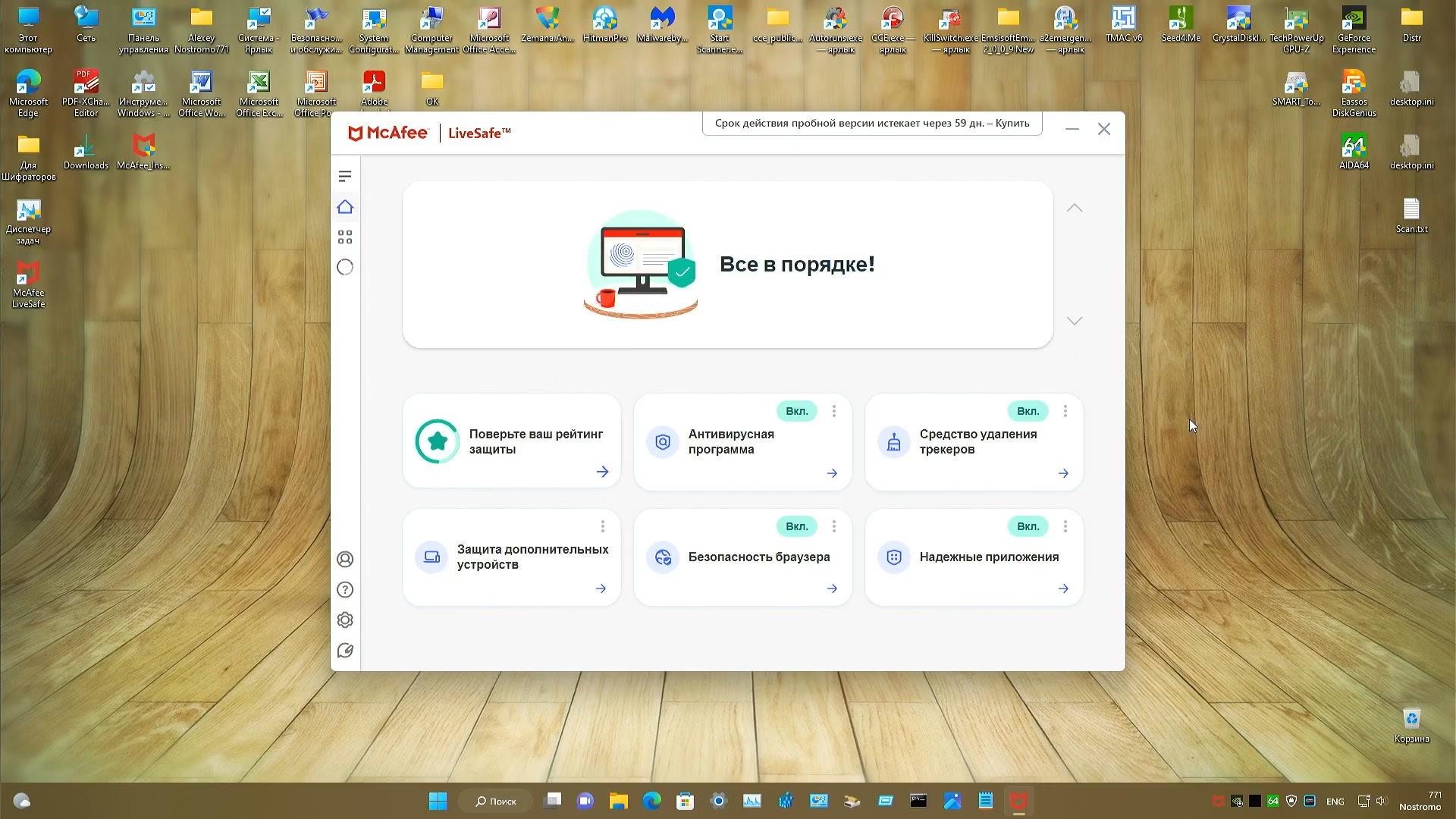Go to the Home icon in sidebar
Viewport: 1456px width, 819px height.
(x=345, y=207)
